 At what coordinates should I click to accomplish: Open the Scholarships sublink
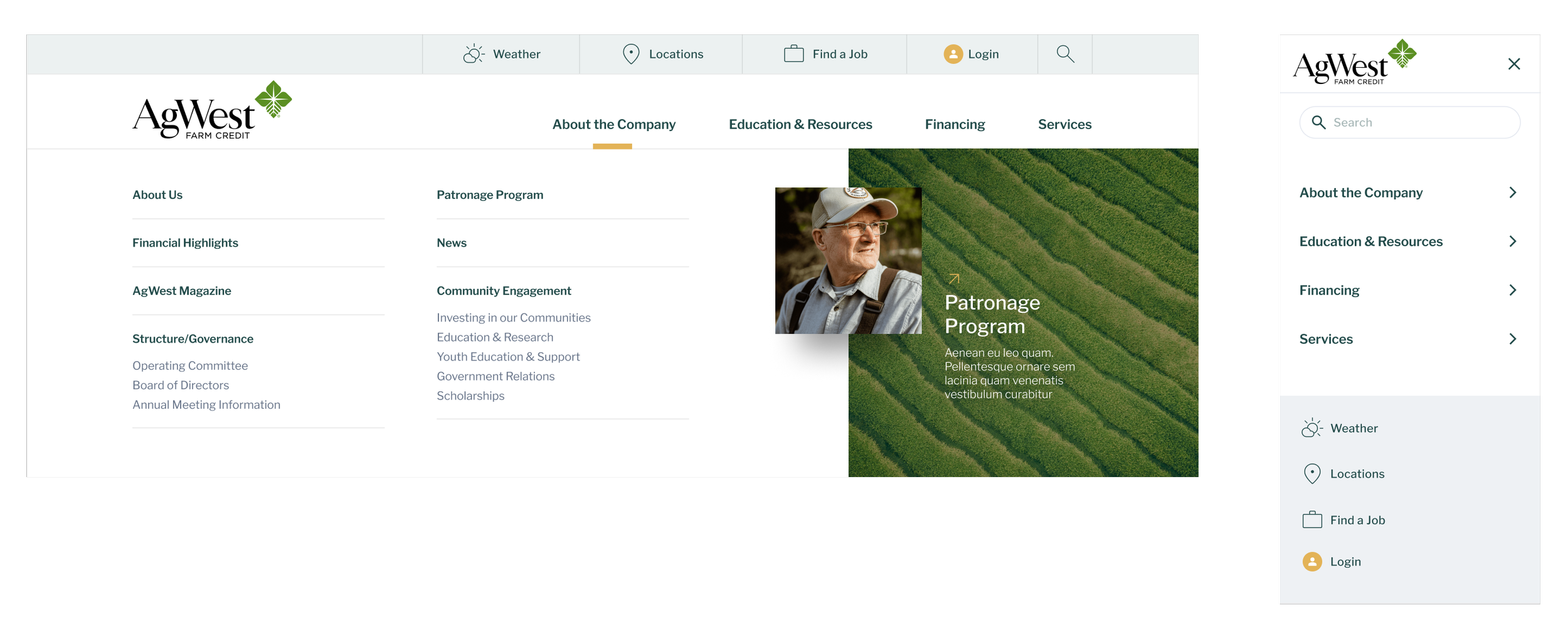pos(470,396)
